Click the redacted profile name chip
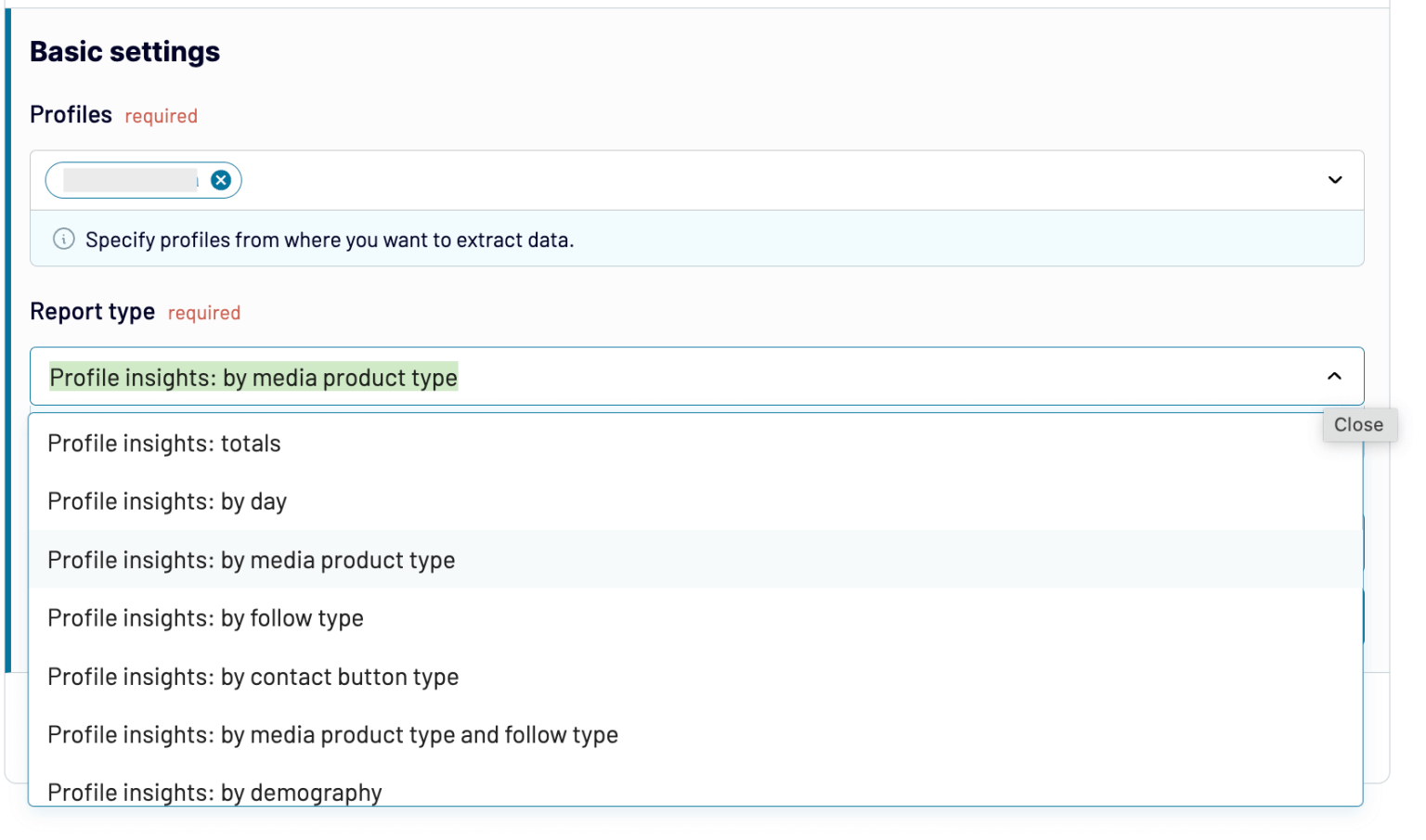The height and width of the screenshot is (840, 1426). (130, 180)
